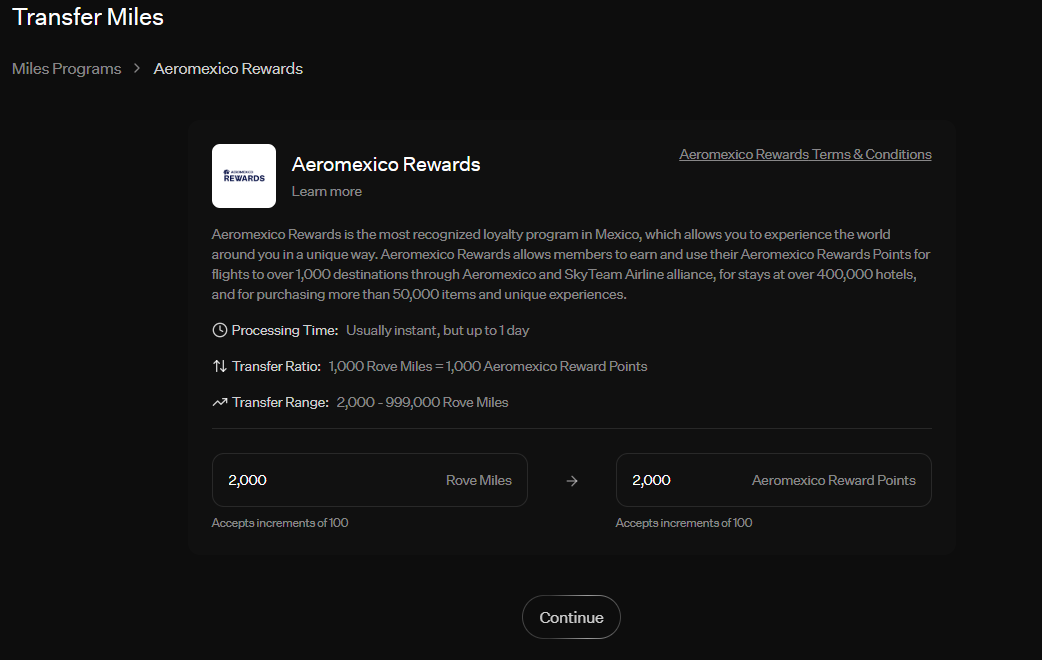1042x660 pixels.
Task: Click the 'Transfer Range:' label
Action: click(x=280, y=402)
